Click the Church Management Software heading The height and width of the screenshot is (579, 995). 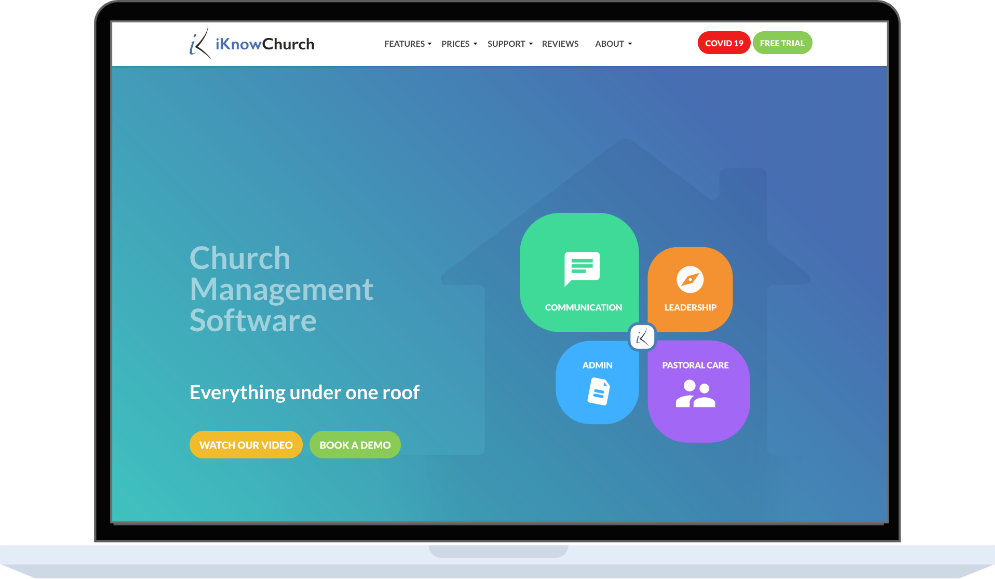(282, 289)
